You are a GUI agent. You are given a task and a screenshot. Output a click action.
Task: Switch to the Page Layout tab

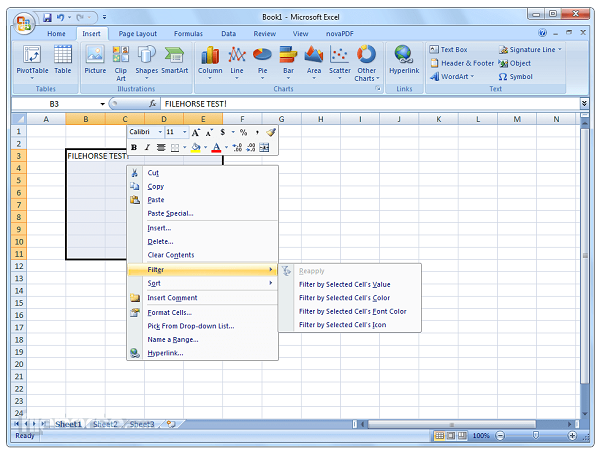138,34
